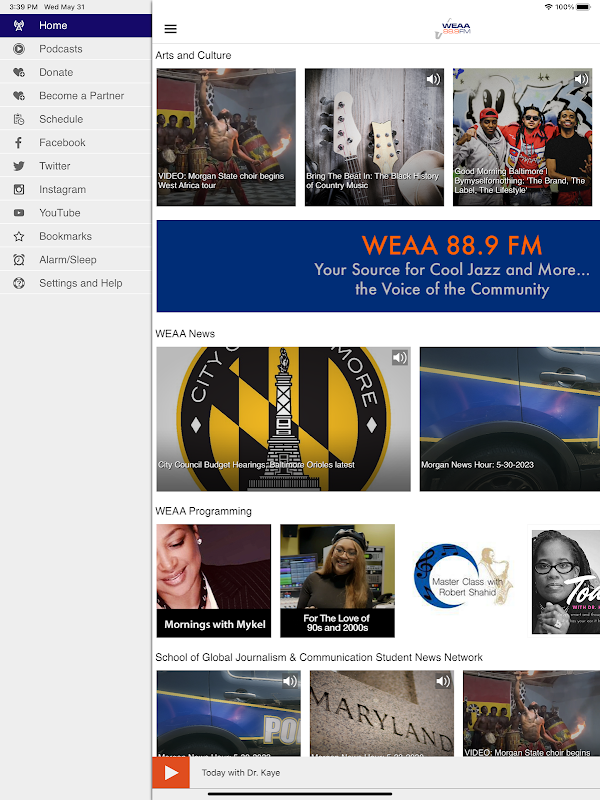Tap the WEAA News section heading
The width and height of the screenshot is (600, 800).
click(185, 334)
